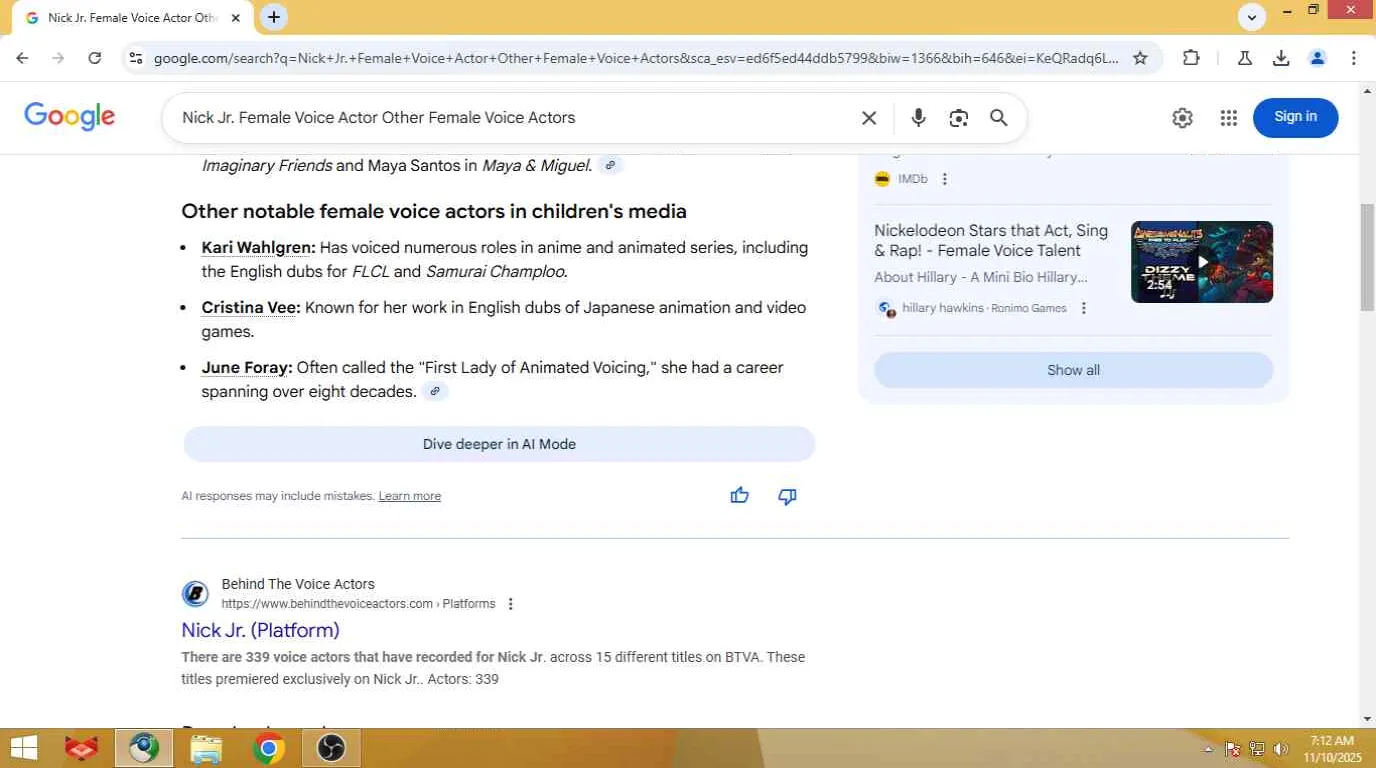The width and height of the screenshot is (1376, 768).
Task: Reload the current page
Action: click(x=95, y=58)
